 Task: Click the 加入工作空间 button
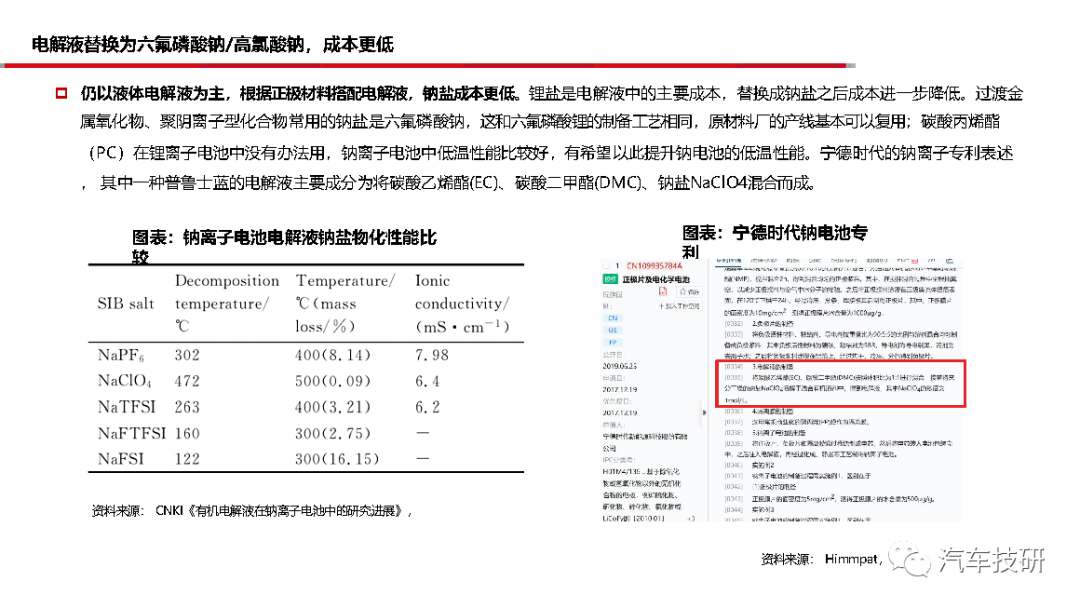coord(679,306)
